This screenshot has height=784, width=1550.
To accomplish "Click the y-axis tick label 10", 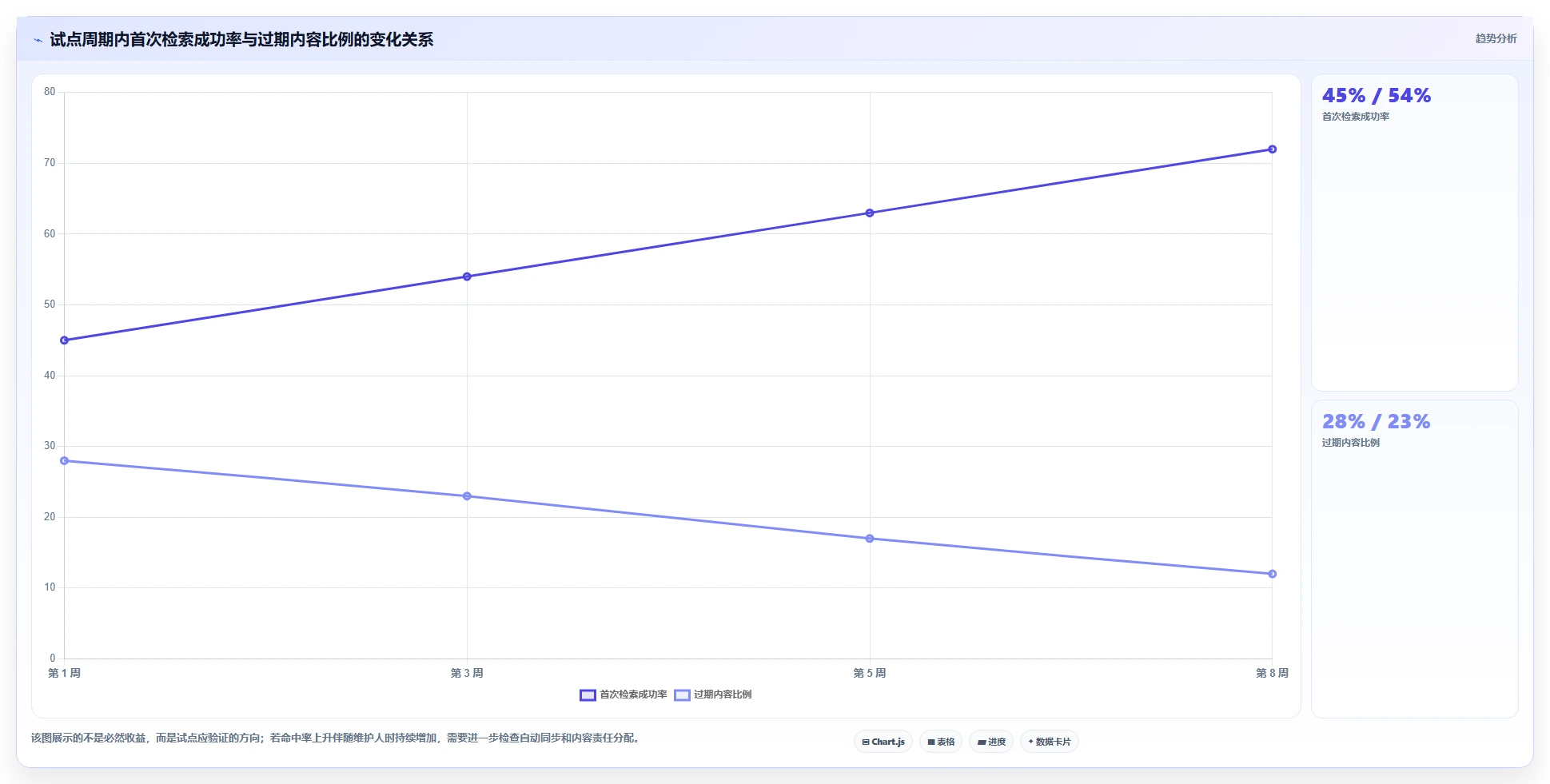I will coord(50,587).
